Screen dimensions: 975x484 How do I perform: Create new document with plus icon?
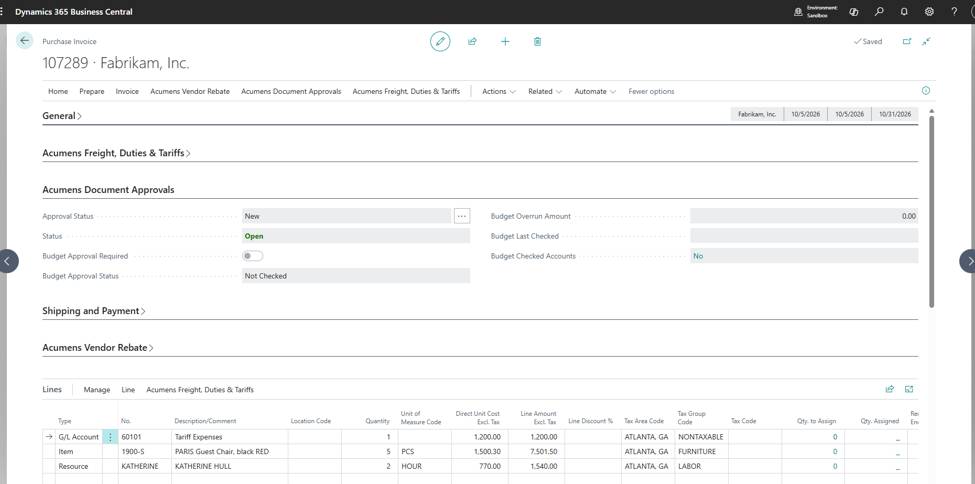pos(505,42)
